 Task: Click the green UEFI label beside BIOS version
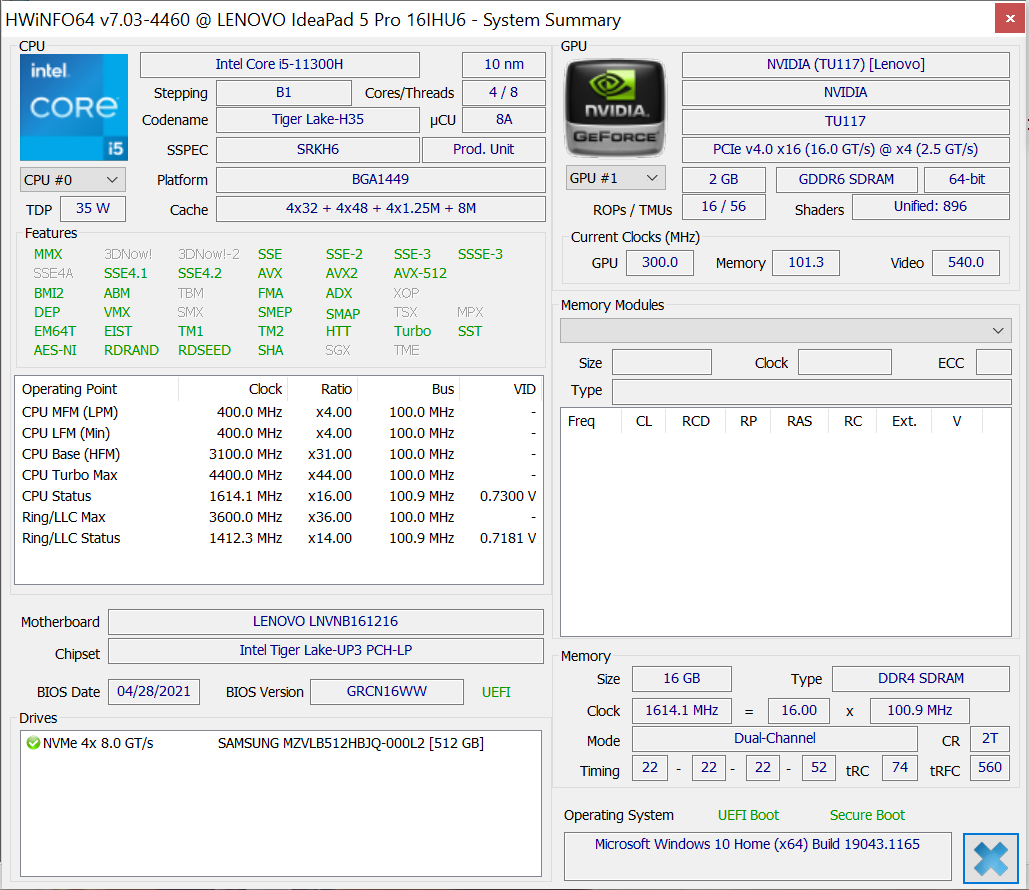[496, 692]
